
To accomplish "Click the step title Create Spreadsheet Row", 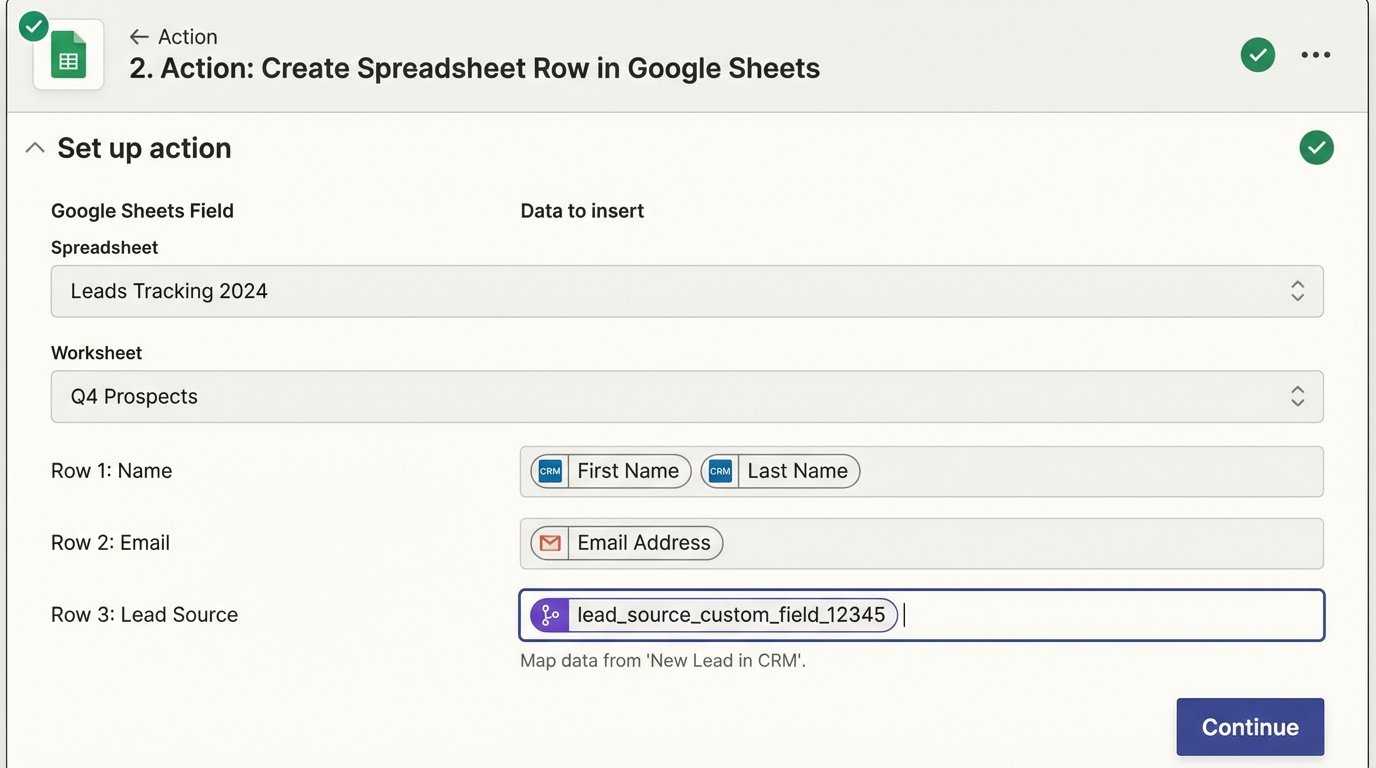I will coord(474,68).
